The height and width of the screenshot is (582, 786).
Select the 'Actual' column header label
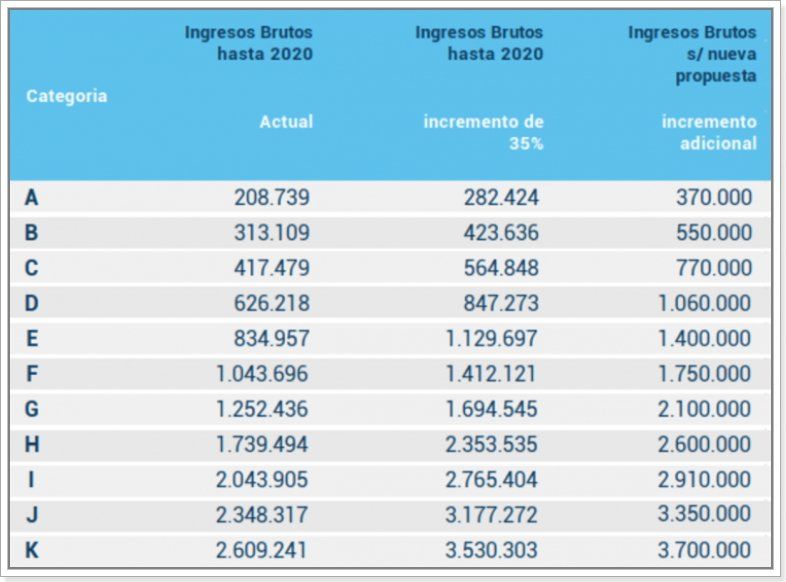(x=286, y=122)
